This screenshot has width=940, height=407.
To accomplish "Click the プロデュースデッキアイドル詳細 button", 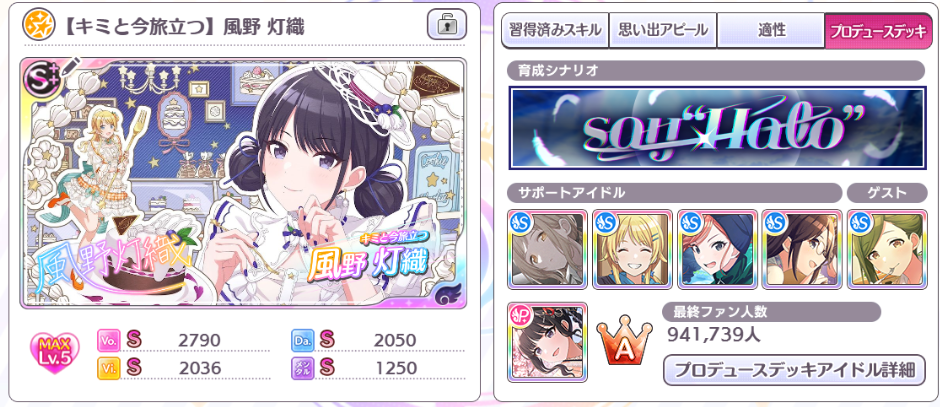I will (794, 370).
